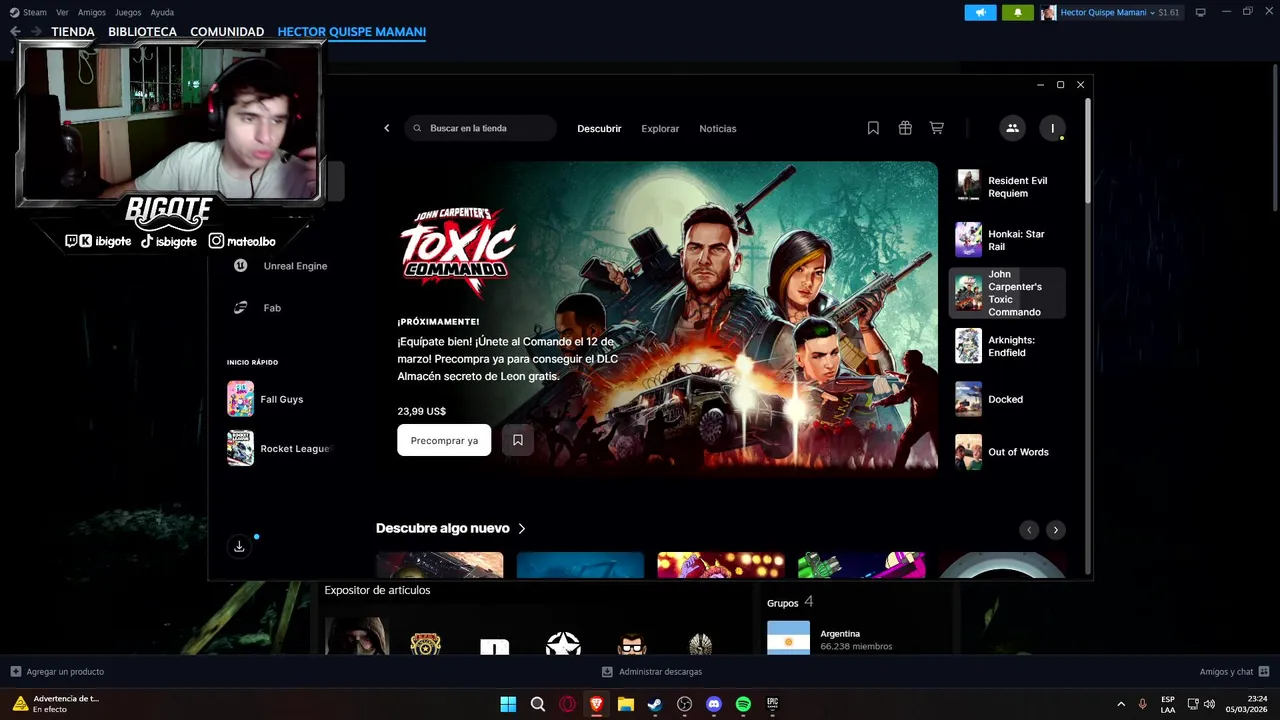This screenshot has height=720, width=1280.
Task: Open the HECTOR QUISPE MAMANI profile tab
Action: point(352,32)
